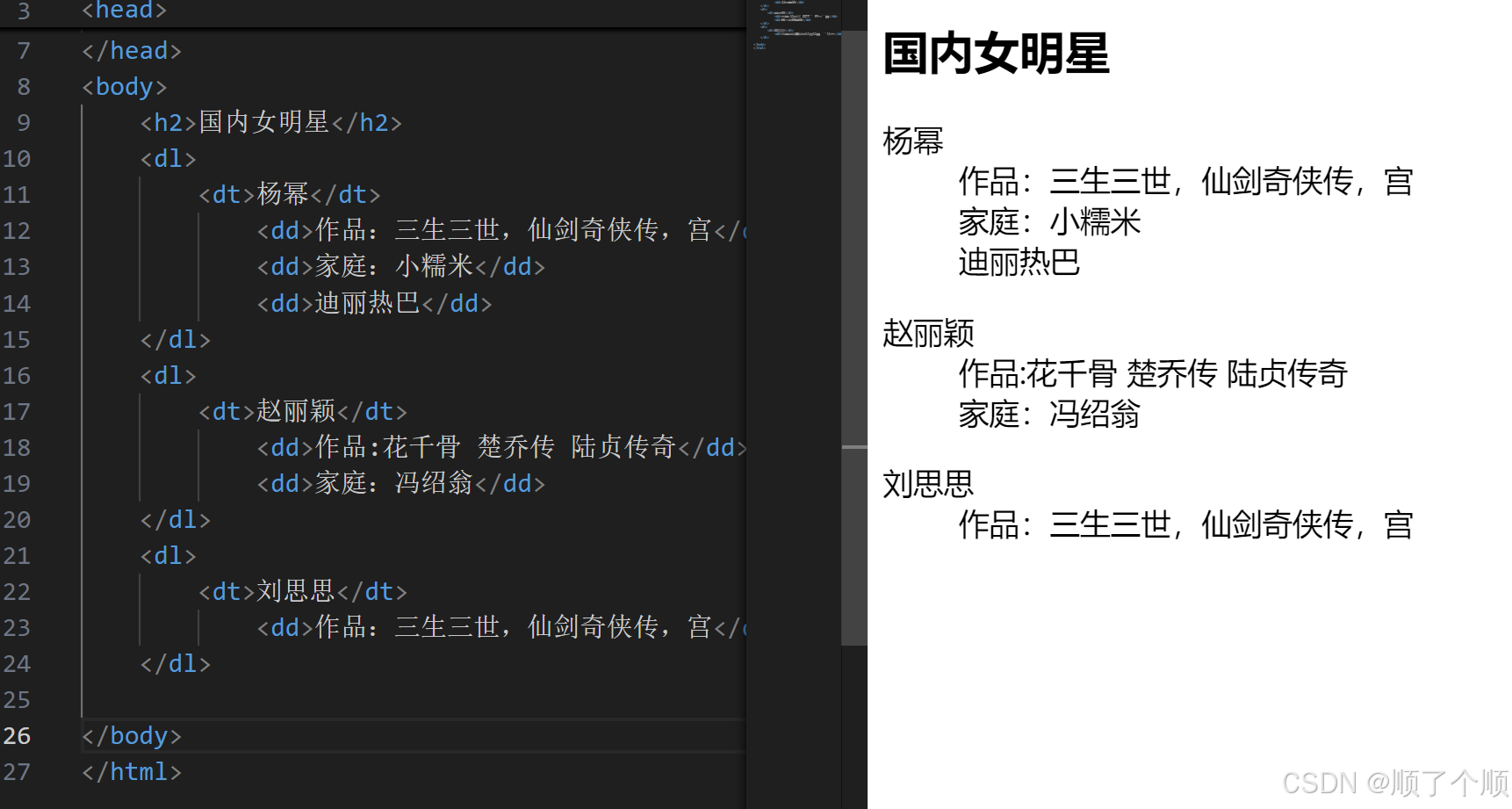Click the h2 heading code 国内女明星
Screen dimensions: 1512x809
point(270,123)
